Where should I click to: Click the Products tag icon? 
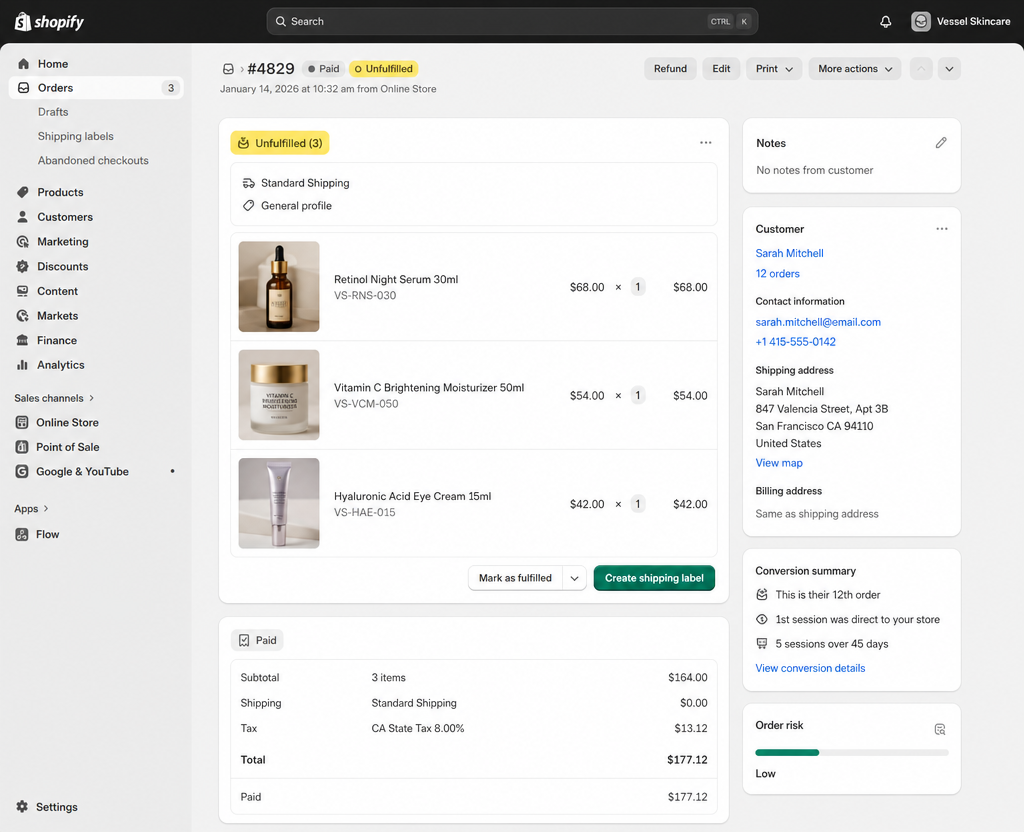pyautogui.click(x=23, y=192)
